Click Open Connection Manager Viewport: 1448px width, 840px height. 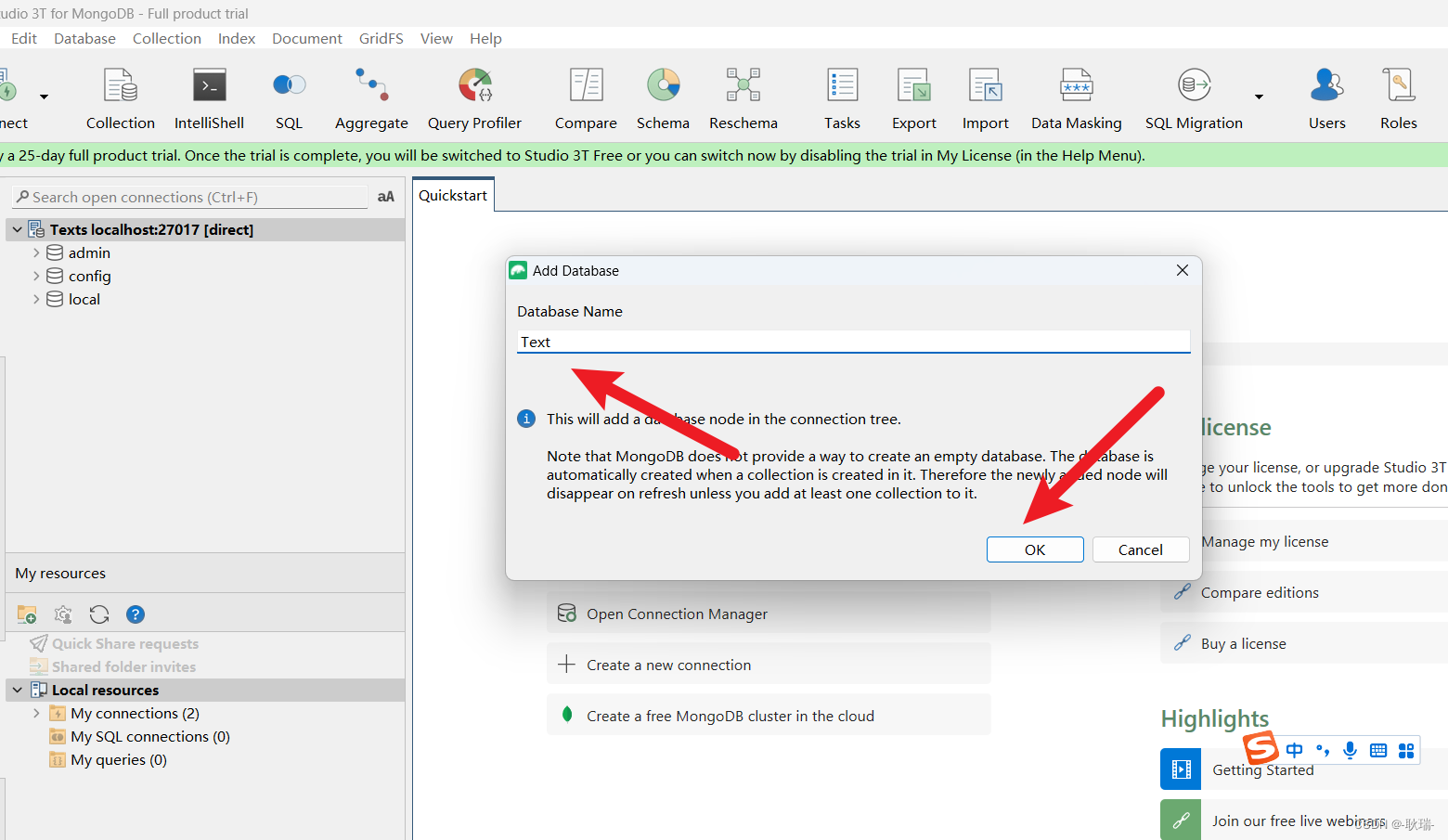(x=769, y=614)
